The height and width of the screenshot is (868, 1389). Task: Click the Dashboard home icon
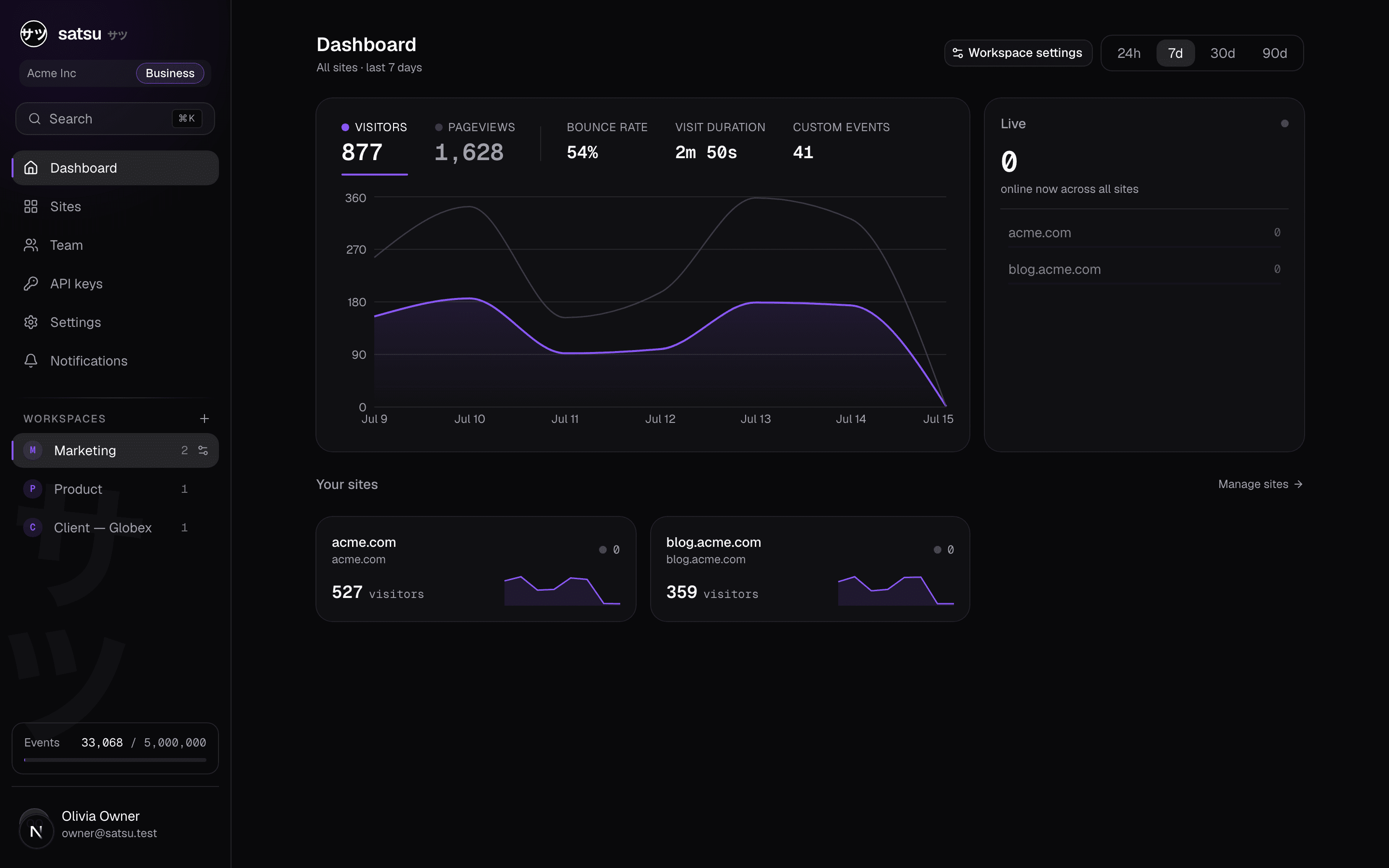pyautogui.click(x=31, y=168)
